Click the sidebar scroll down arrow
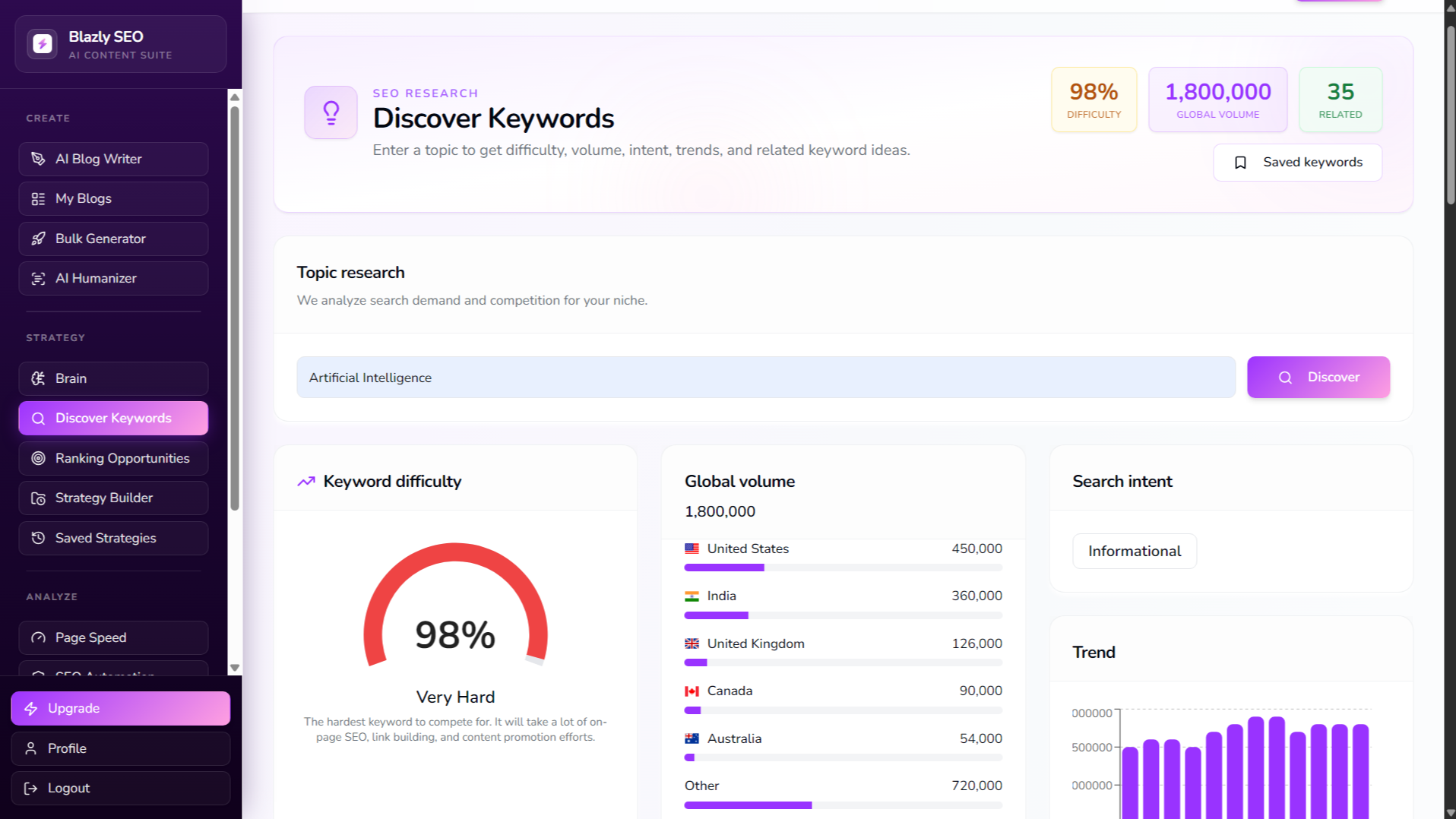The width and height of the screenshot is (1456, 819). click(235, 668)
